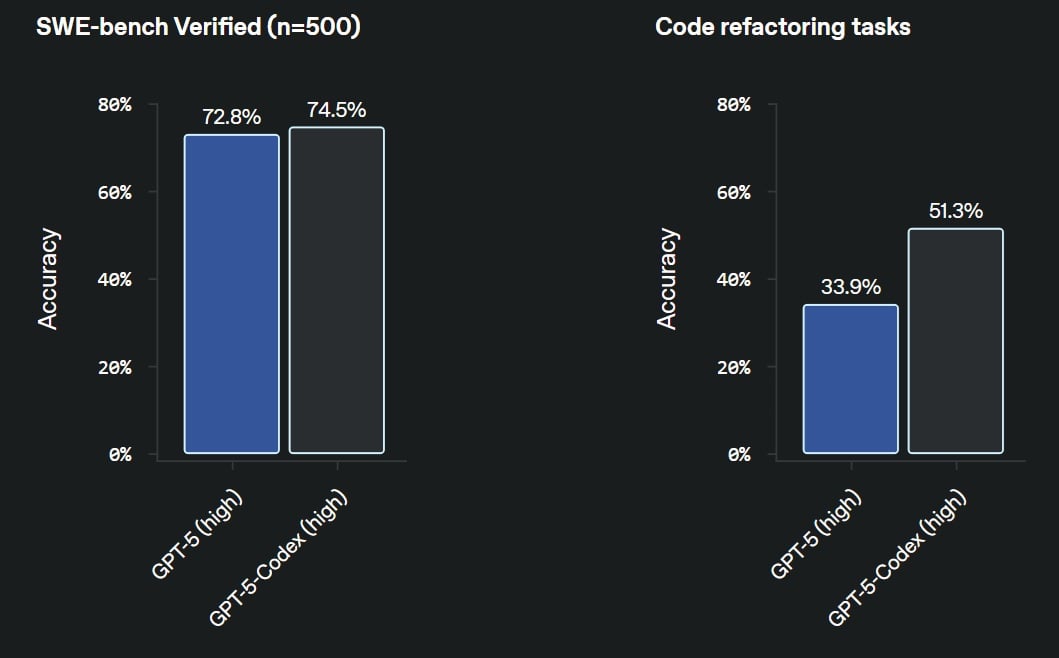
Task: Click the Accuracy axis title of SWE-bench chart
Action: tap(48, 278)
